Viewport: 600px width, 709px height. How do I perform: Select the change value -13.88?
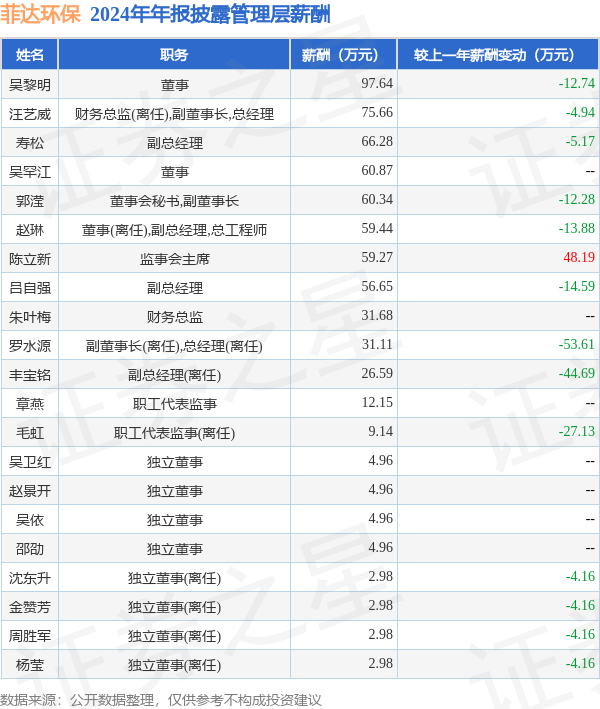pyautogui.click(x=576, y=228)
